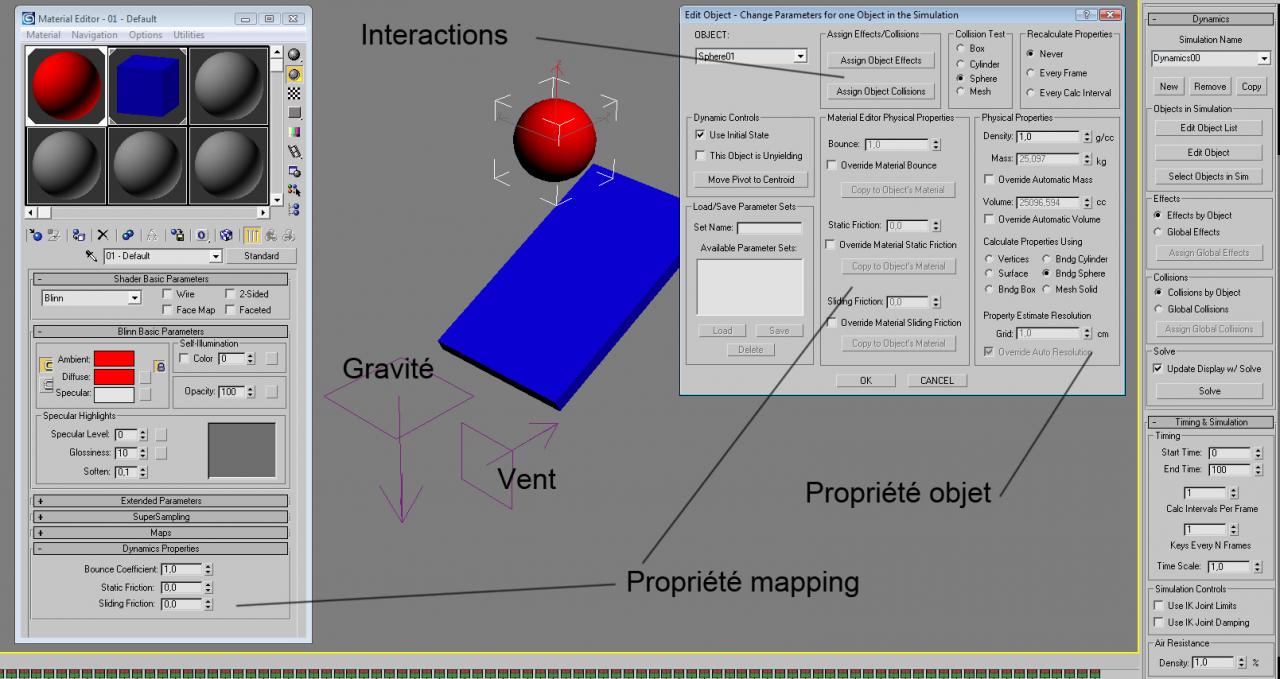Click the lock icon beside Ambient/Diffuse

tap(159, 367)
